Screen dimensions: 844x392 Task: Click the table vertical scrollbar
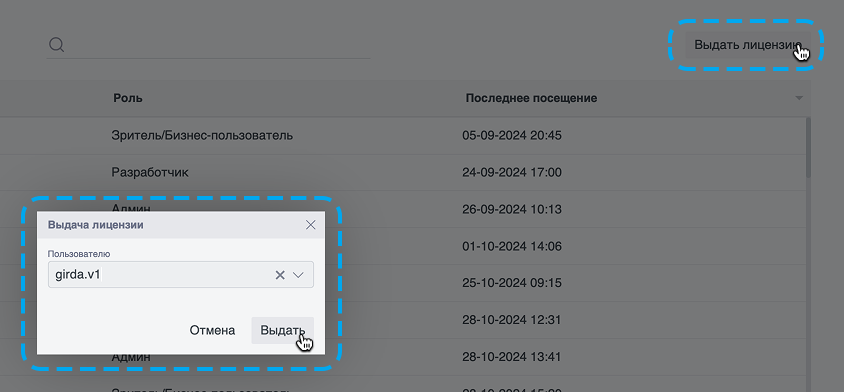[808, 147]
